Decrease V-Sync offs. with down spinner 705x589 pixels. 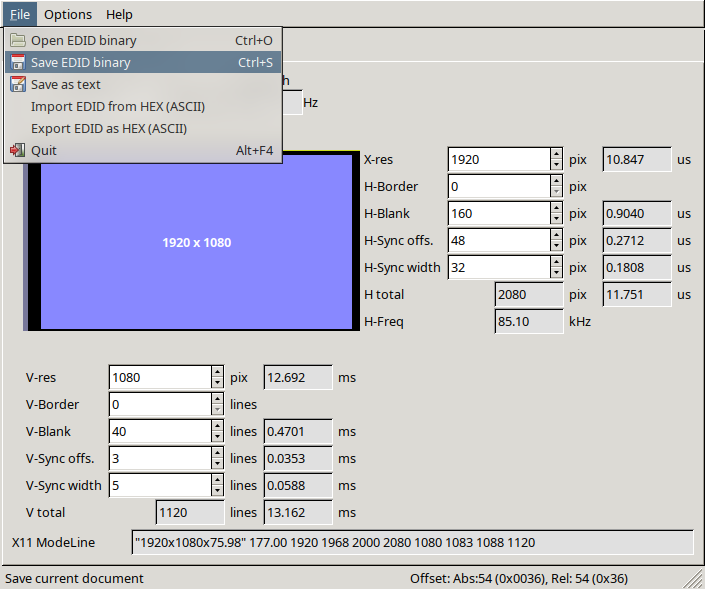[x=218, y=464]
